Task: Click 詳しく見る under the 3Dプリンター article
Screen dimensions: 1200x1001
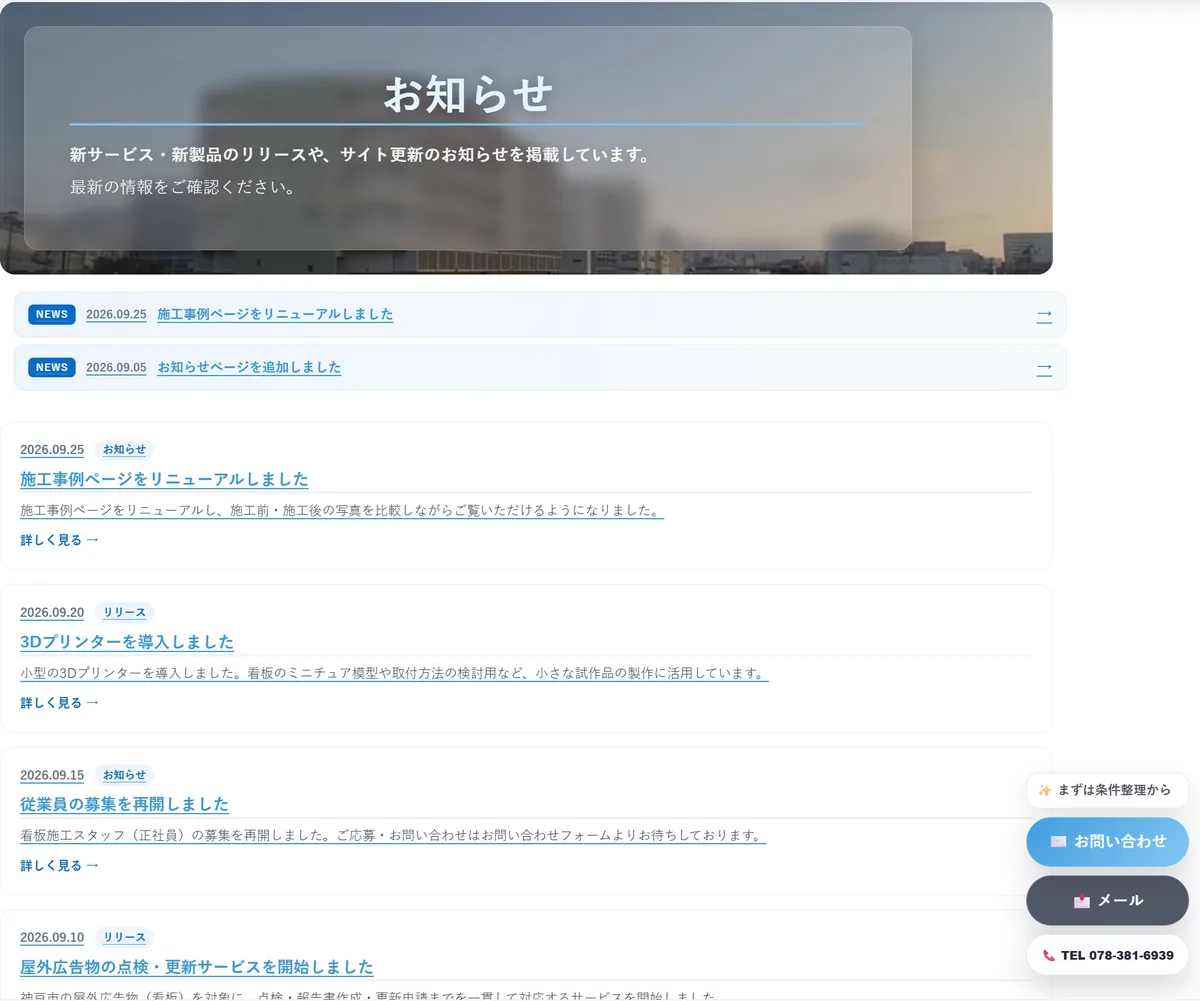Action: 60,703
